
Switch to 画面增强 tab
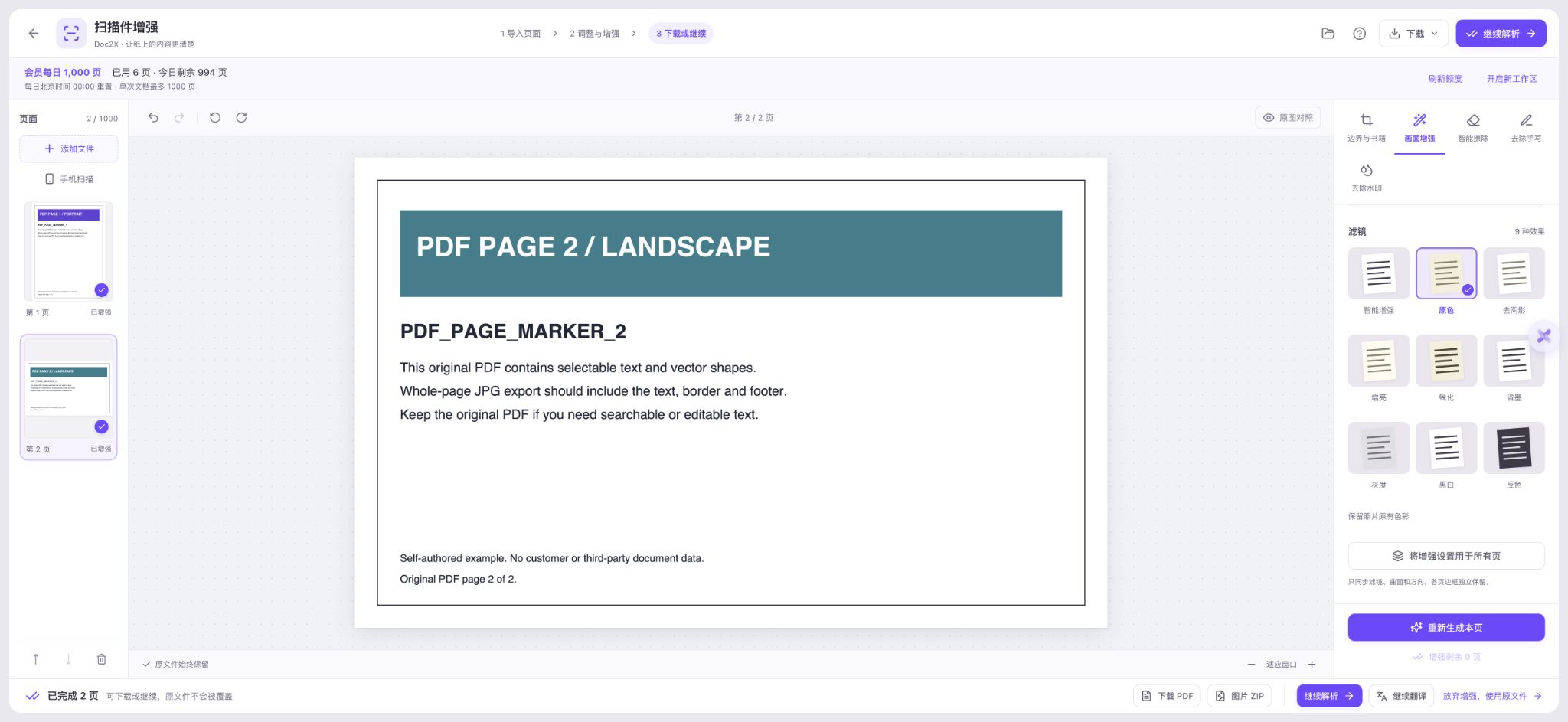pyautogui.click(x=1419, y=127)
